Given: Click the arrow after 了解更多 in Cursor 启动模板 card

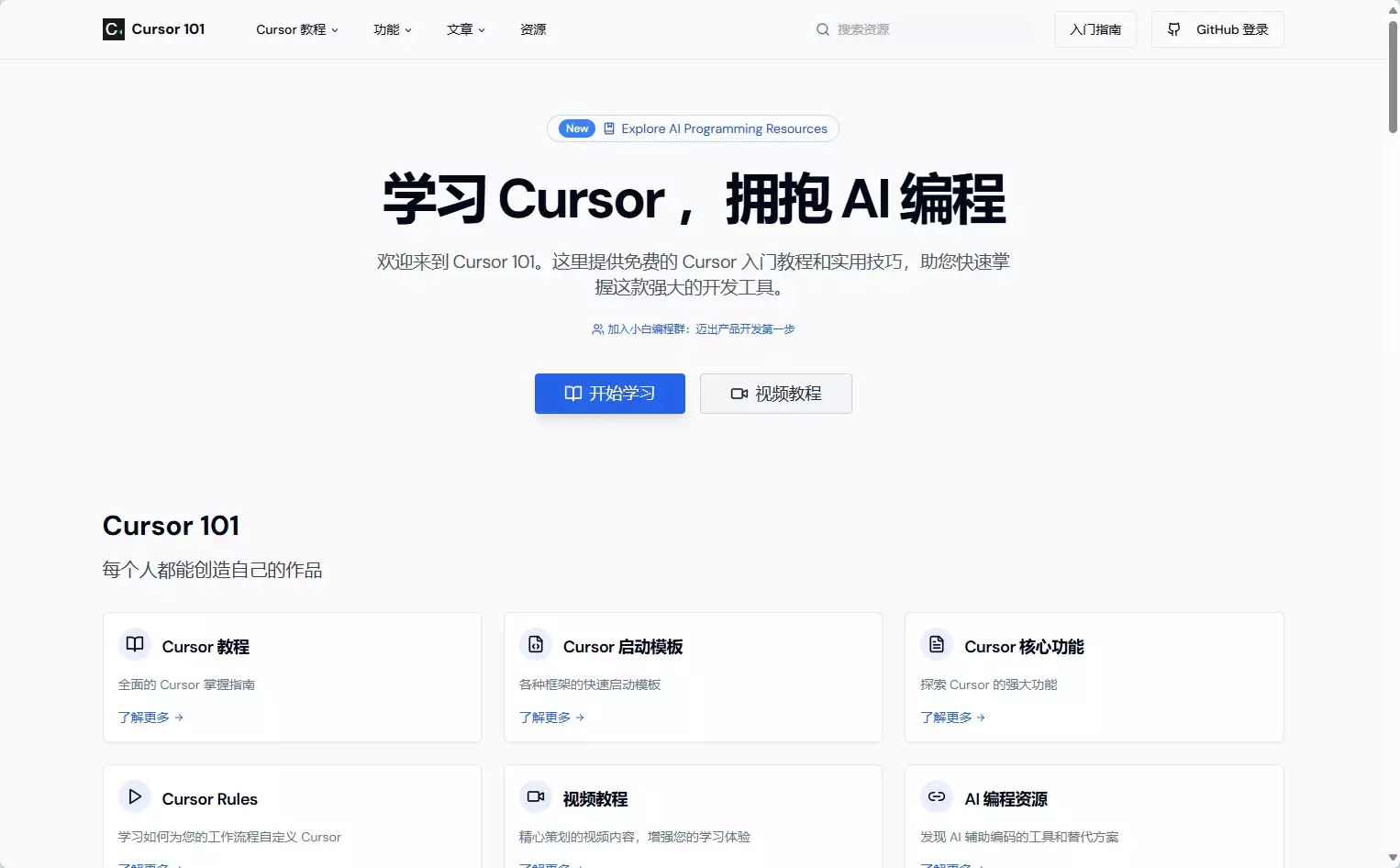Looking at the screenshot, I should click(x=580, y=718).
